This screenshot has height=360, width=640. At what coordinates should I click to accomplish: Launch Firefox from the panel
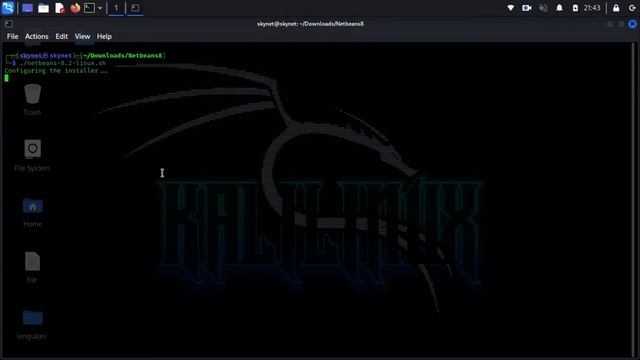75,8
